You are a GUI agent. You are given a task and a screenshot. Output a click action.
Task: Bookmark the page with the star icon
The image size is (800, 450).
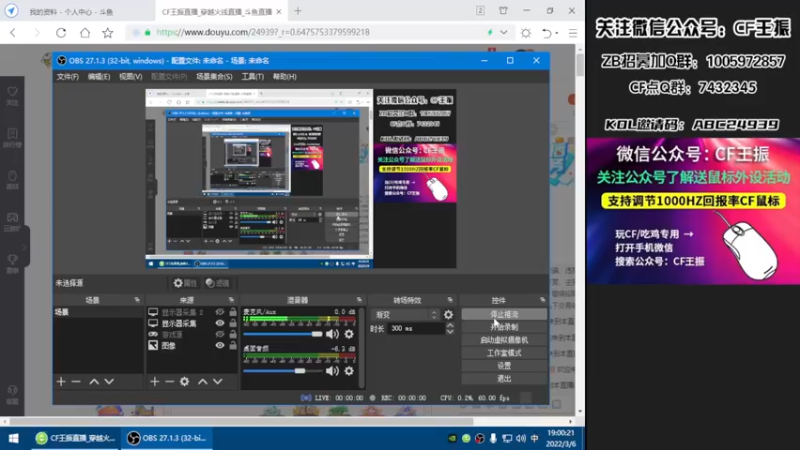tap(108, 33)
